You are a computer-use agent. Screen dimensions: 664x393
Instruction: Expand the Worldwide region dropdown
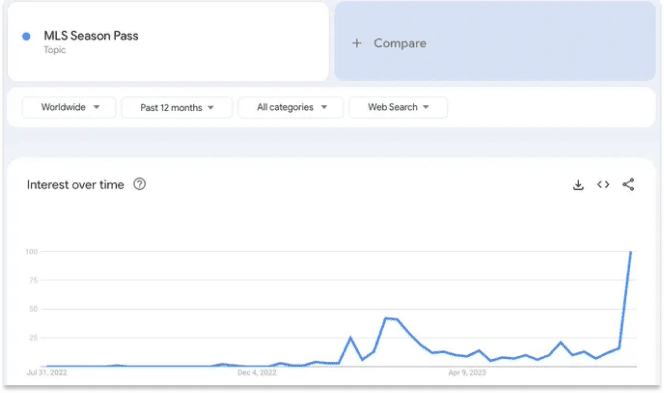tap(69, 107)
